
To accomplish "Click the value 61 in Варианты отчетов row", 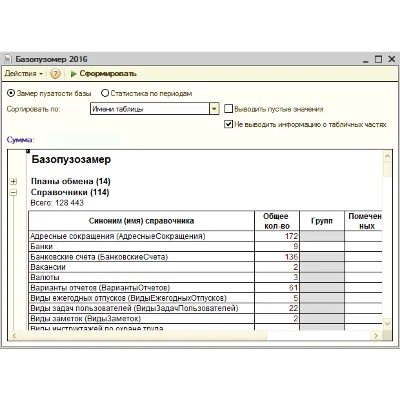I will click(x=293, y=288).
